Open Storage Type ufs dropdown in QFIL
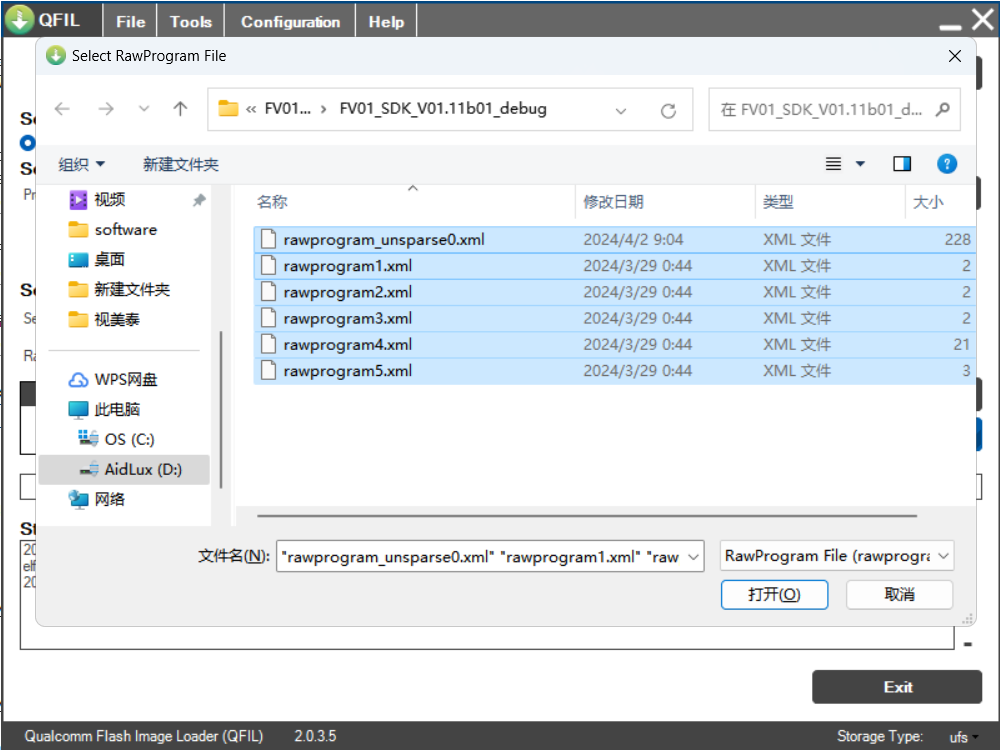 (963, 737)
